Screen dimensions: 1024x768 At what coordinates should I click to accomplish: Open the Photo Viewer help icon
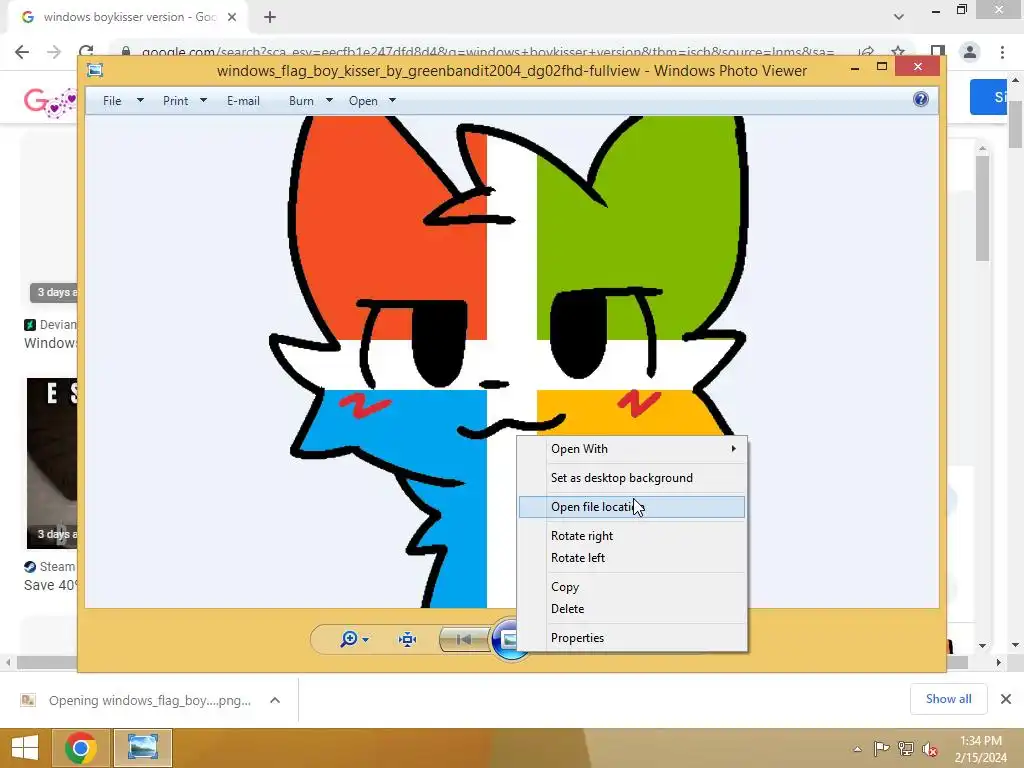coord(921,99)
